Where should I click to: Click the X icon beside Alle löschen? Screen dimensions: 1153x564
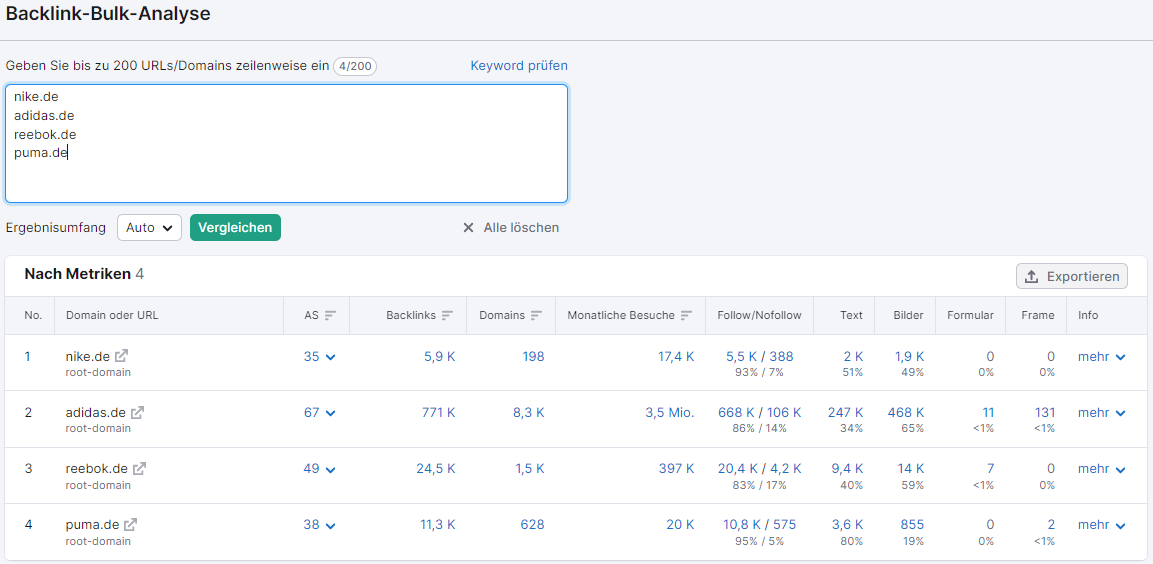point(468,228)
